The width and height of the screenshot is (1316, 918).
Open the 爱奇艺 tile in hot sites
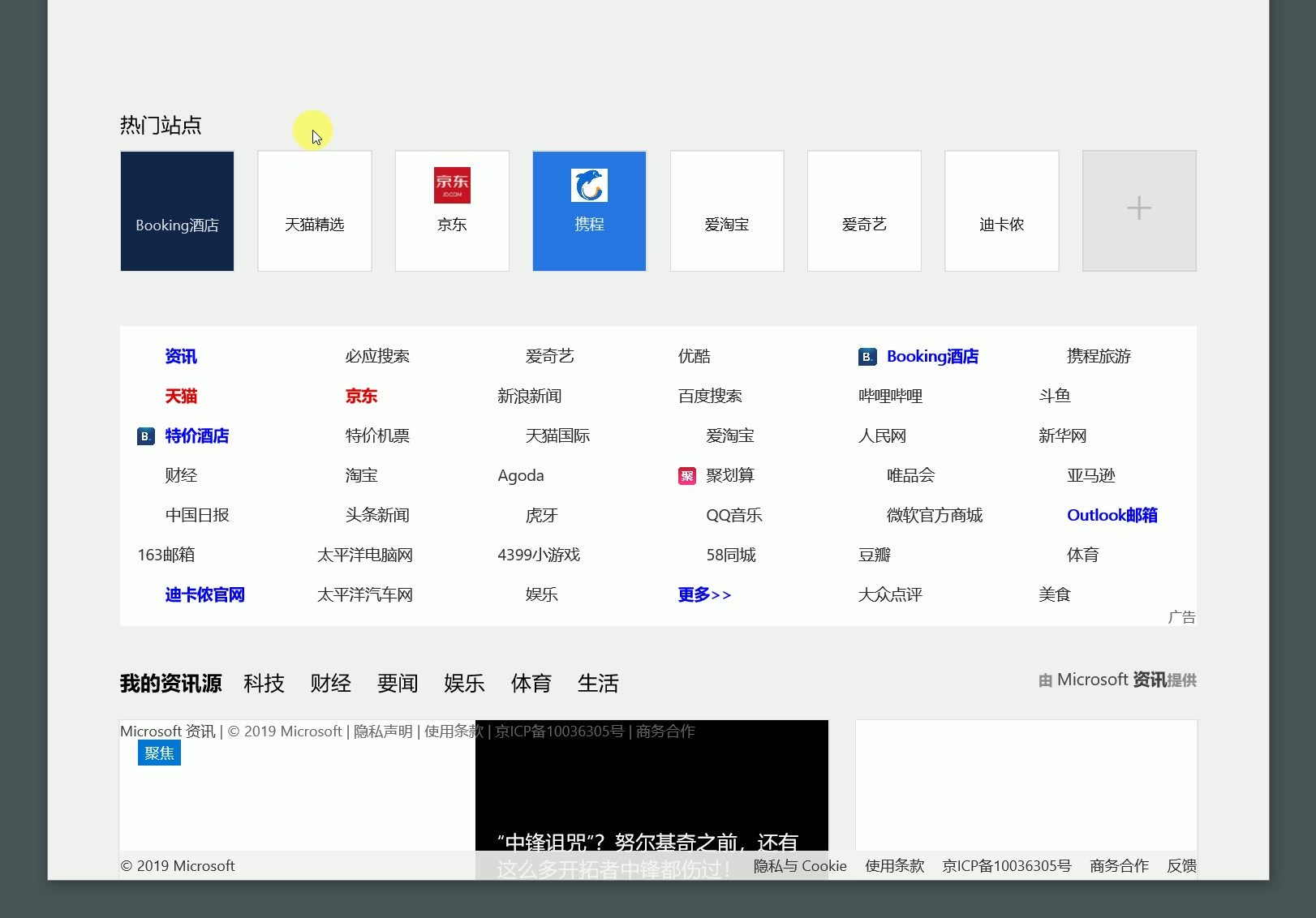point(864,211)
